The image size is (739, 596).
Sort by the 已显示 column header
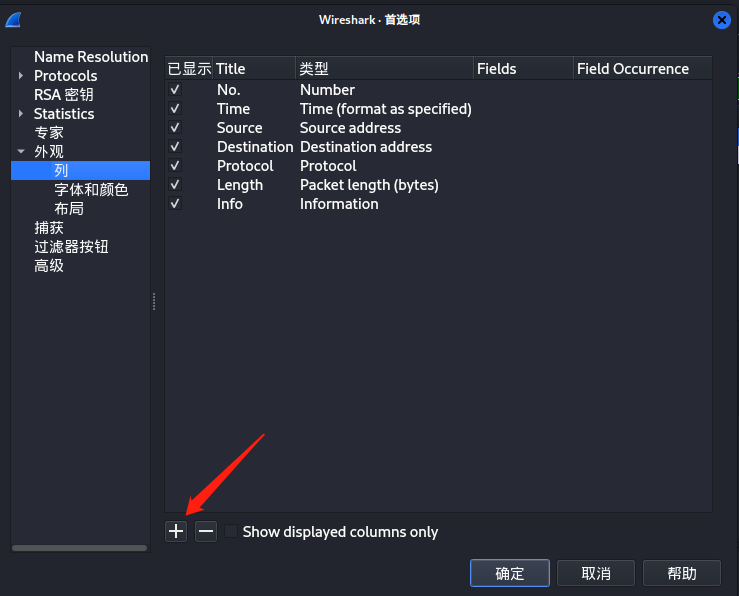189,69
